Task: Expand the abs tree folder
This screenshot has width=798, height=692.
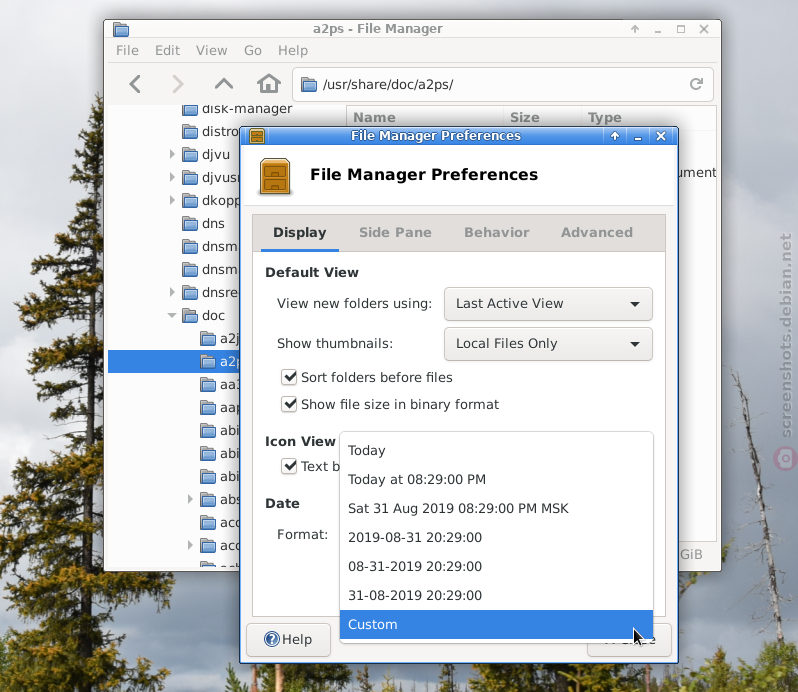Action: click(x=190, y=500)
